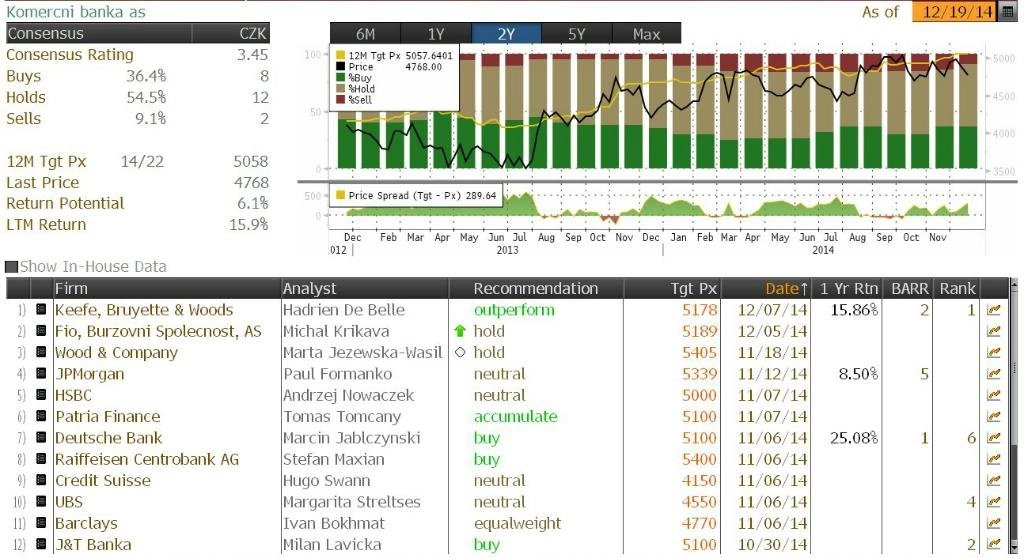Screen dimensions: 1024x558
Task: Sort table by Rank column header
Action: [957, 288]
